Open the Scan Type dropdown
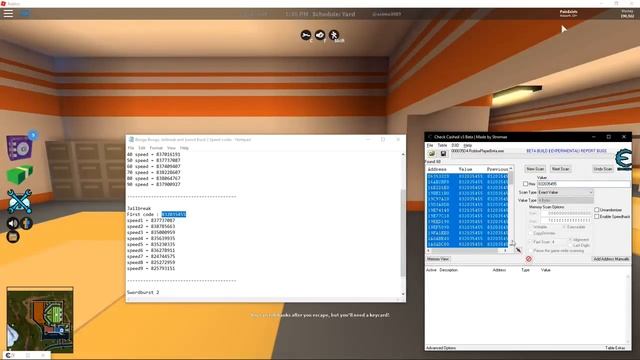The width and height of the screenshot is (640, 360). (565, 192)
